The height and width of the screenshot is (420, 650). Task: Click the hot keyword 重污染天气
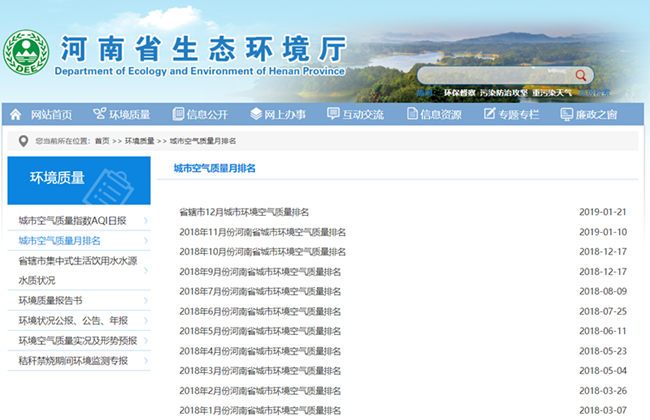552,93
